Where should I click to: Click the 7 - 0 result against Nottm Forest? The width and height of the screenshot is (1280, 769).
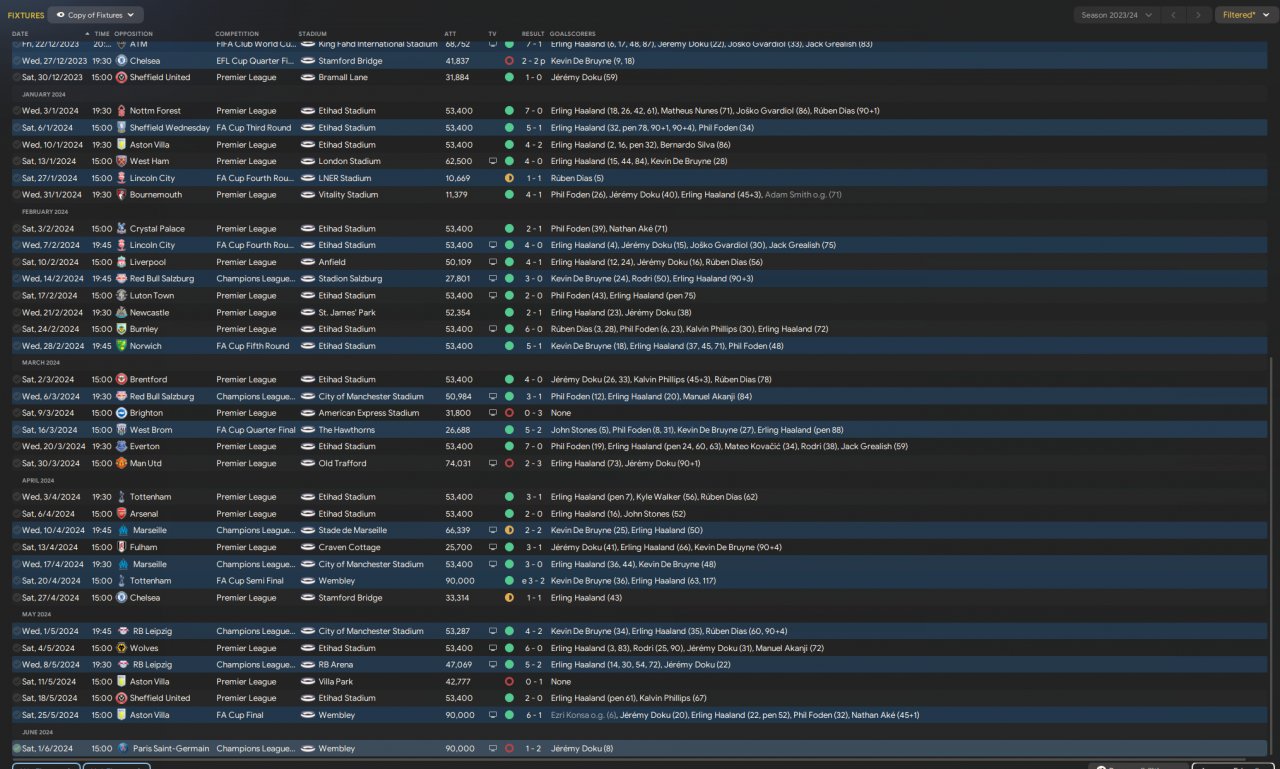point(534,111)
